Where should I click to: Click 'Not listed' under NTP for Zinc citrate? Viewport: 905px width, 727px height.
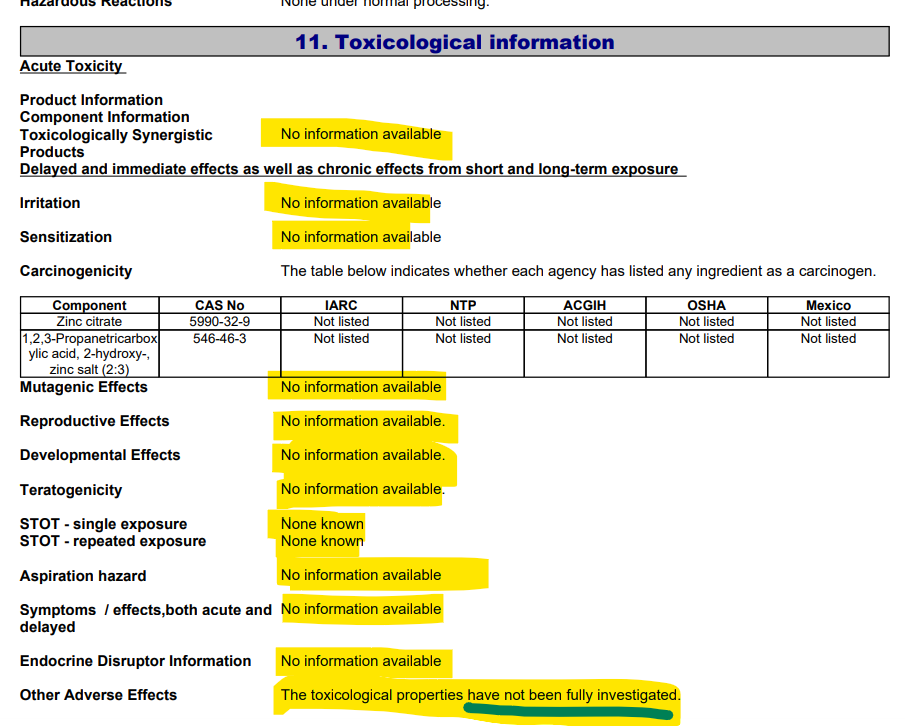click(x=463, y=321)
